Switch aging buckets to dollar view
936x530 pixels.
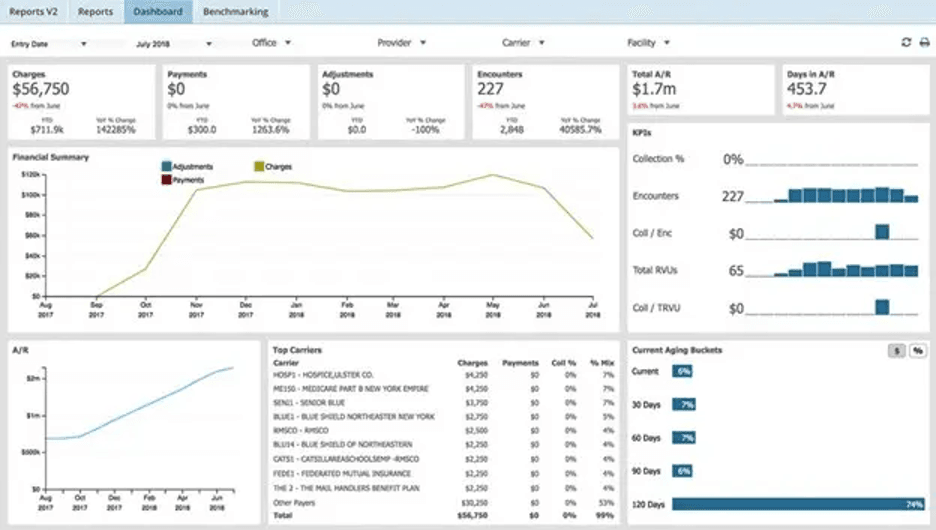click(897, 350)
